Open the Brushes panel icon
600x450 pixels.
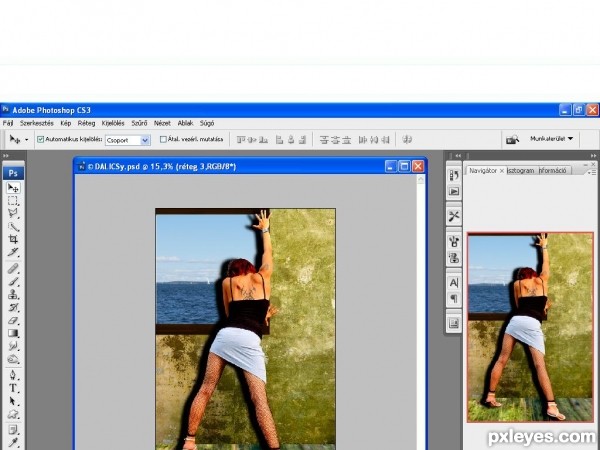[454, 242]
